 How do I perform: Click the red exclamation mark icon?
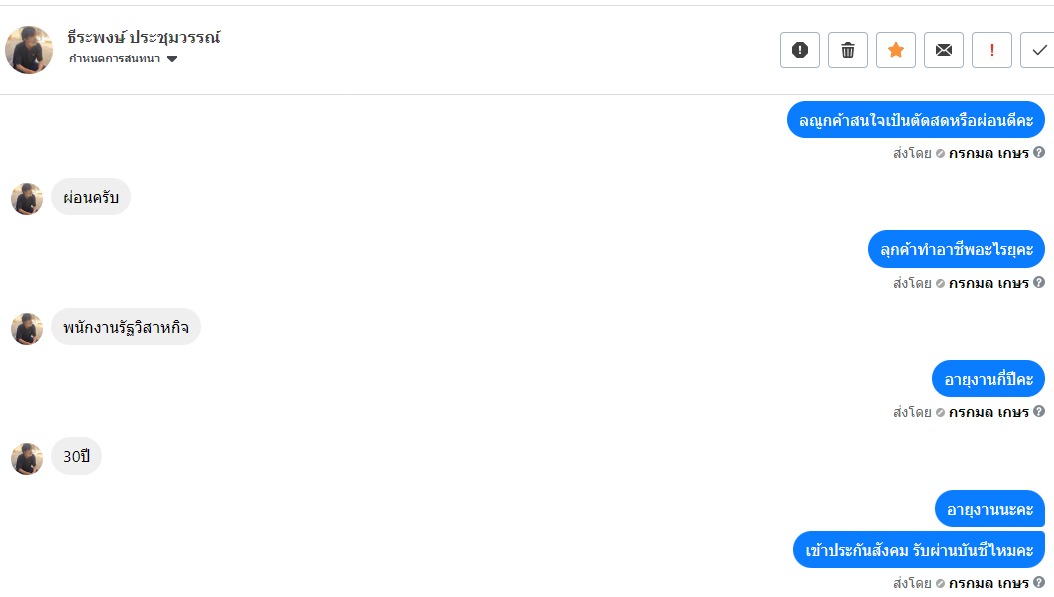[x=992, y=50]
